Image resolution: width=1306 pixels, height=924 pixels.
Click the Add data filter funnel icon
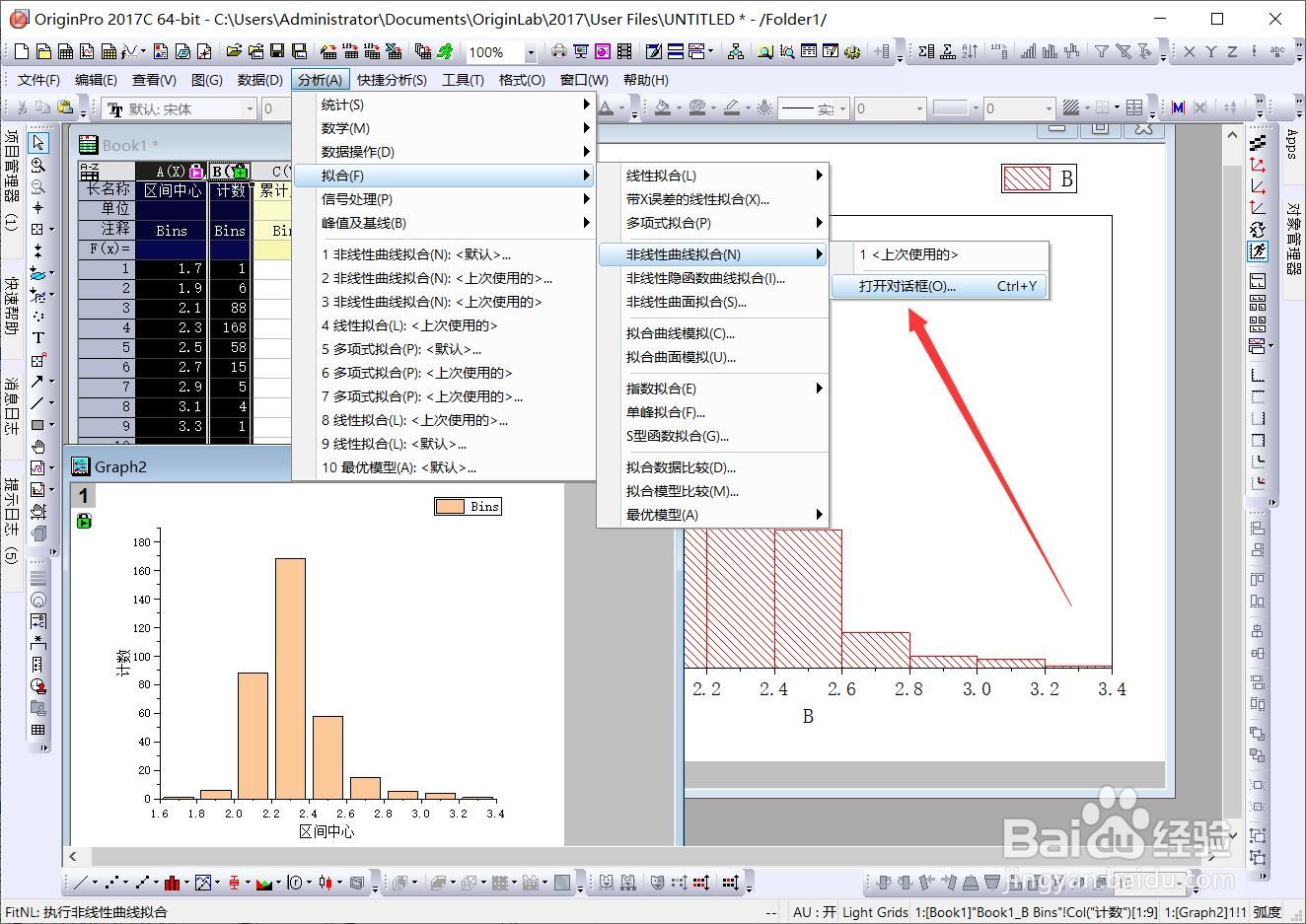[1102, 52]
